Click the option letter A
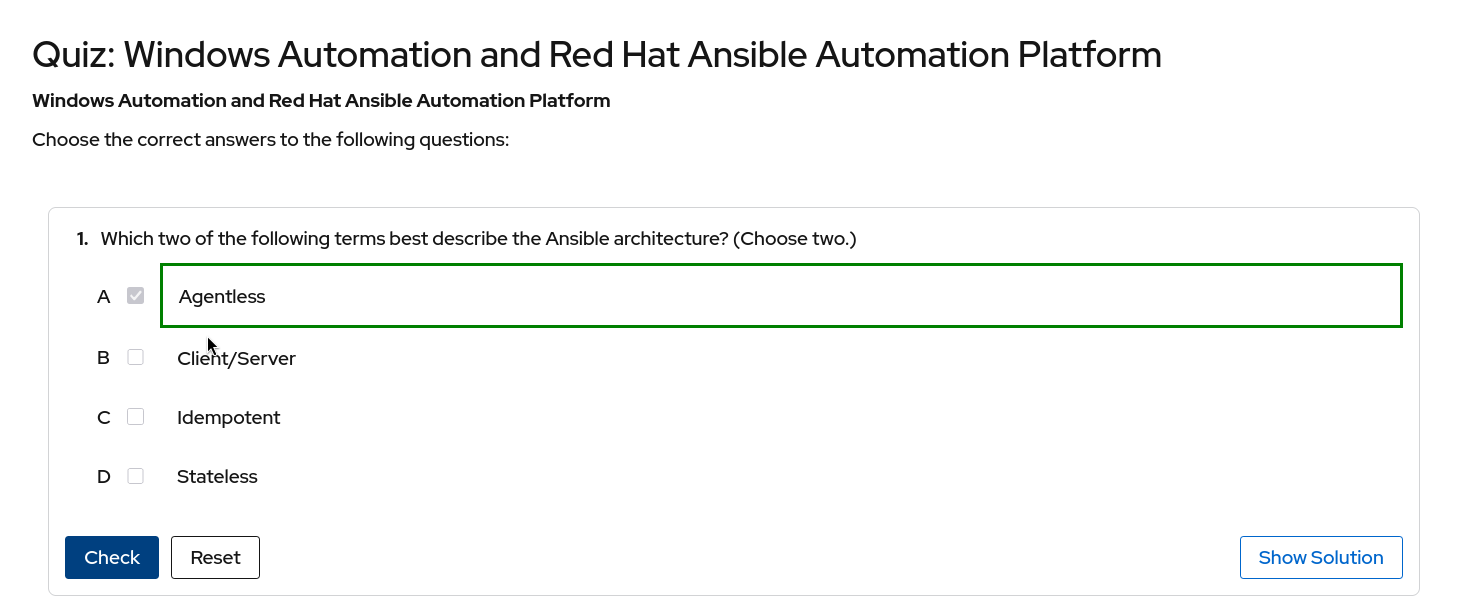This screenshot has width=1459, height=607. point(103,297)
